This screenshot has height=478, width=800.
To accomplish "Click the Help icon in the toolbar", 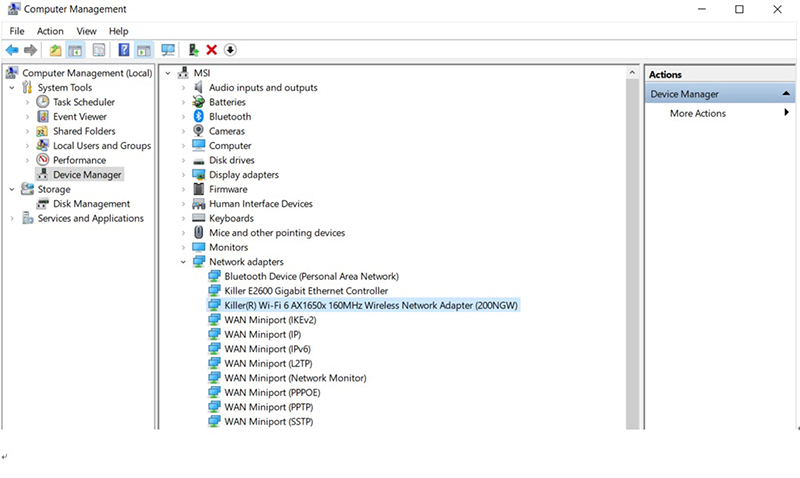I will coord(124,50).
